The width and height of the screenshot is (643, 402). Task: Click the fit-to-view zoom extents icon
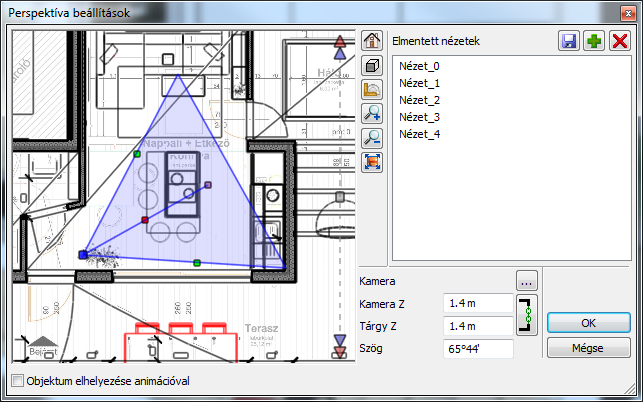pyautogui.click(x=372, y=162)
